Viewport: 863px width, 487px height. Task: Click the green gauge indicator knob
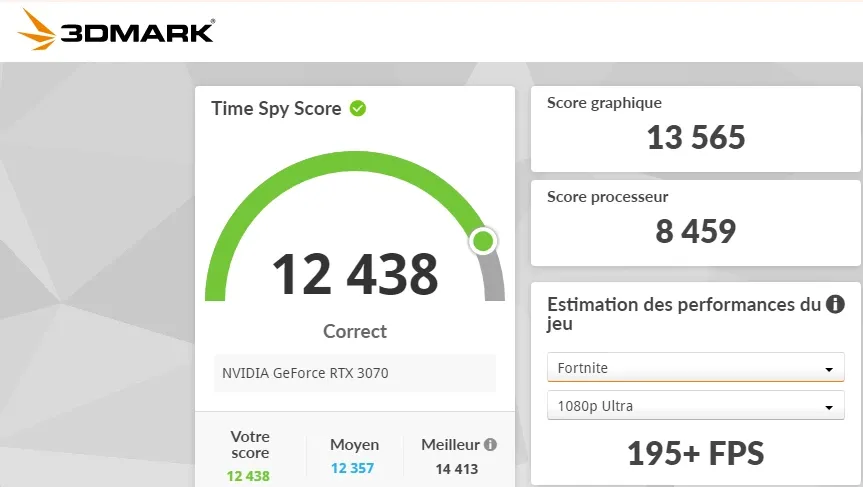click(x=483, y=240)
